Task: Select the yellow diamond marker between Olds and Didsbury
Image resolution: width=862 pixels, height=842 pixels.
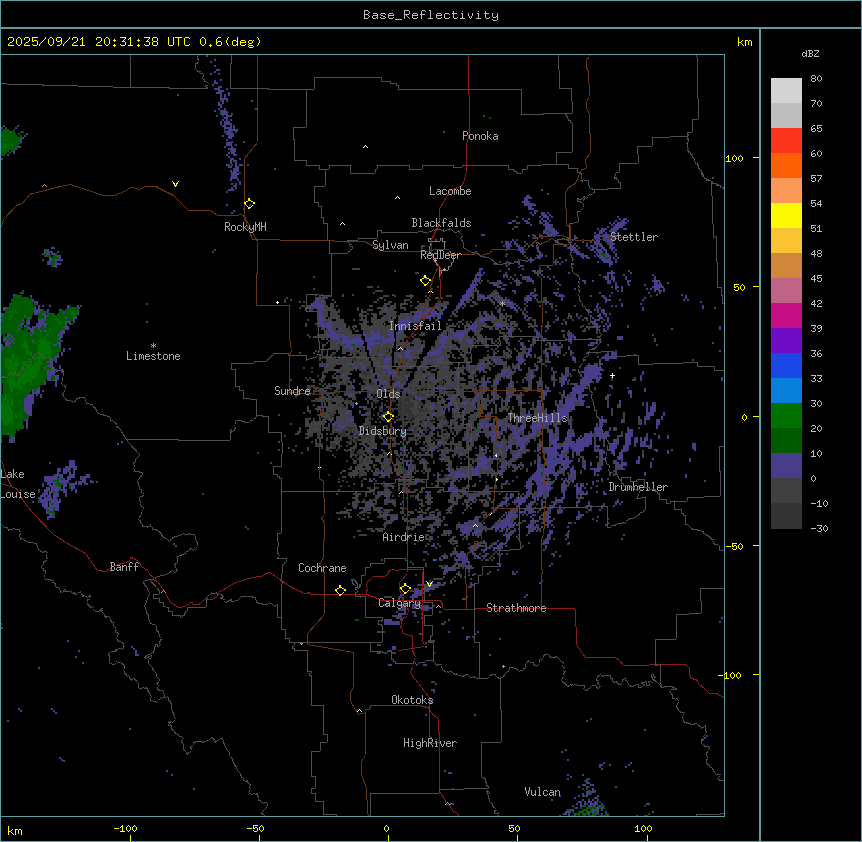Action: 388,416
